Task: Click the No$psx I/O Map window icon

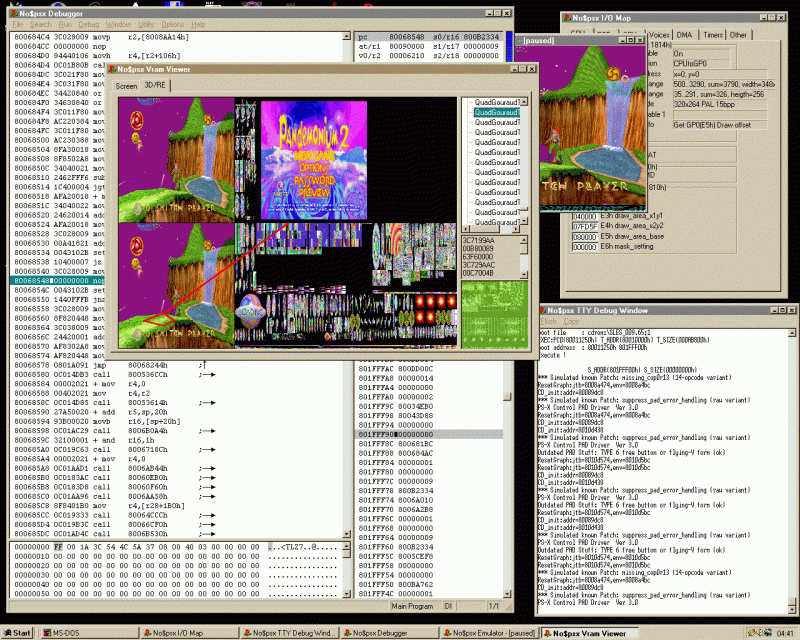Action: click(x=565, y=17)
